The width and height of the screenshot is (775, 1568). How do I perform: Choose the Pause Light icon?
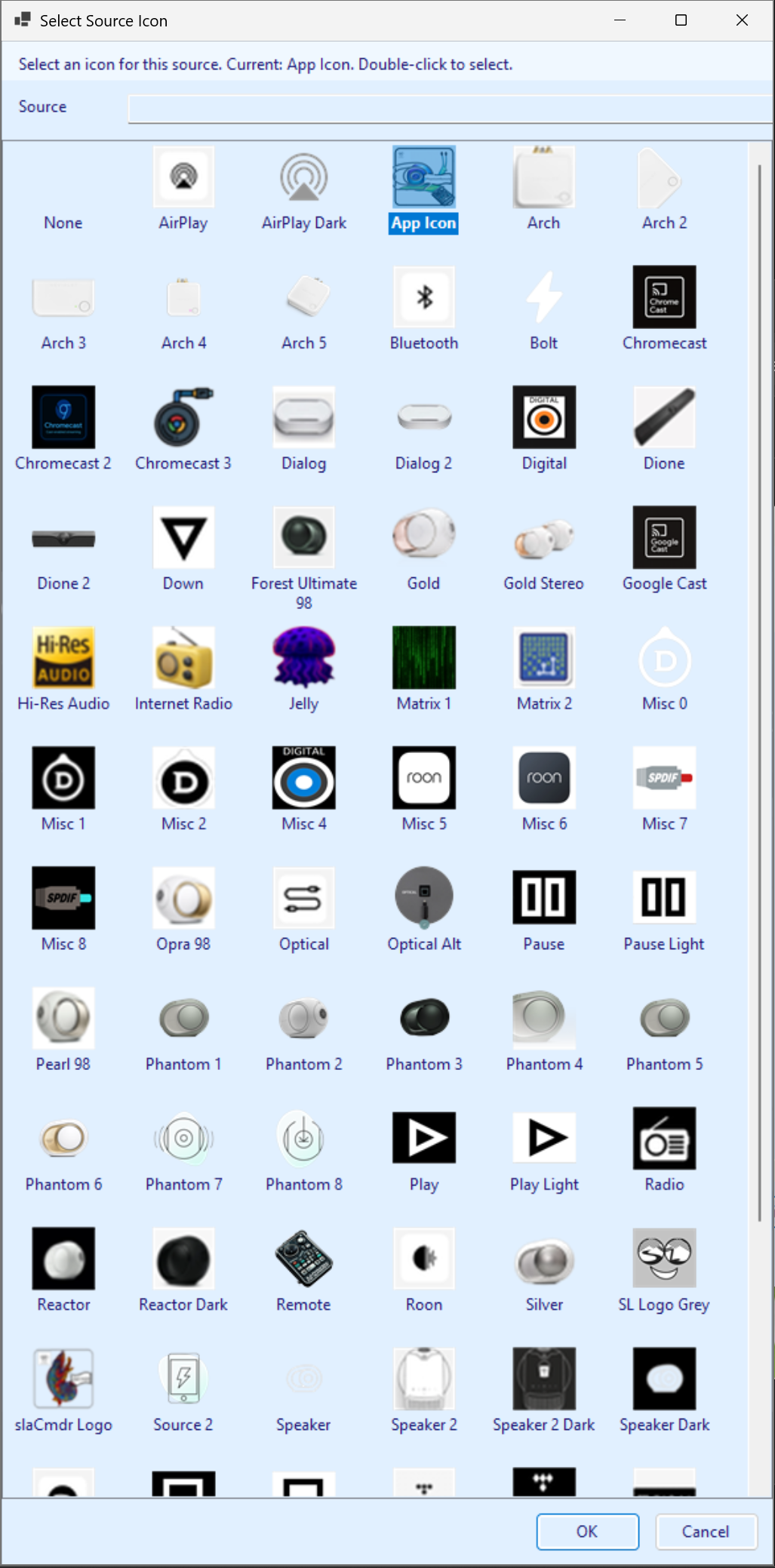click(x=665, y=897)
